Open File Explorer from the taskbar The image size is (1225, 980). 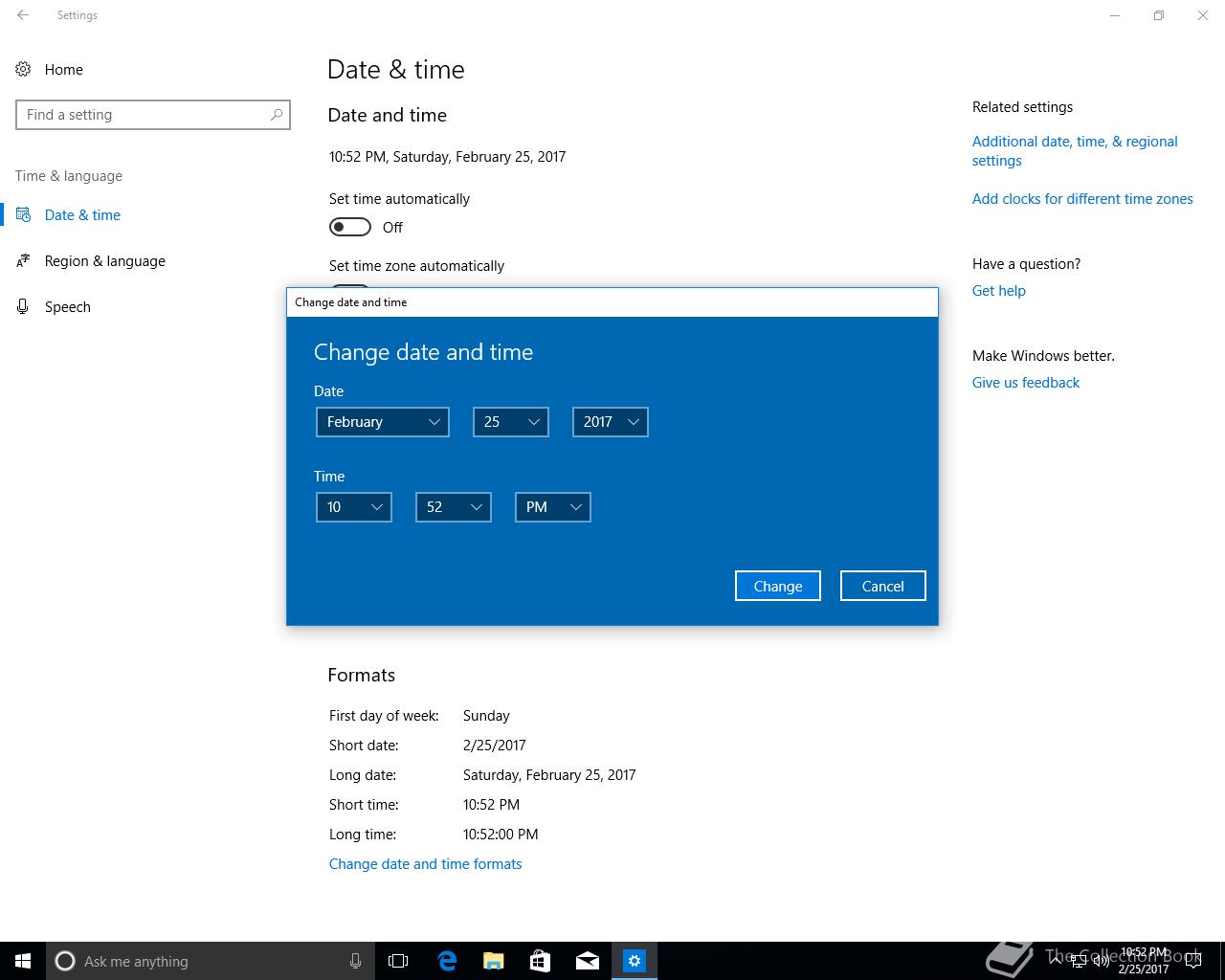pos(493,961)
